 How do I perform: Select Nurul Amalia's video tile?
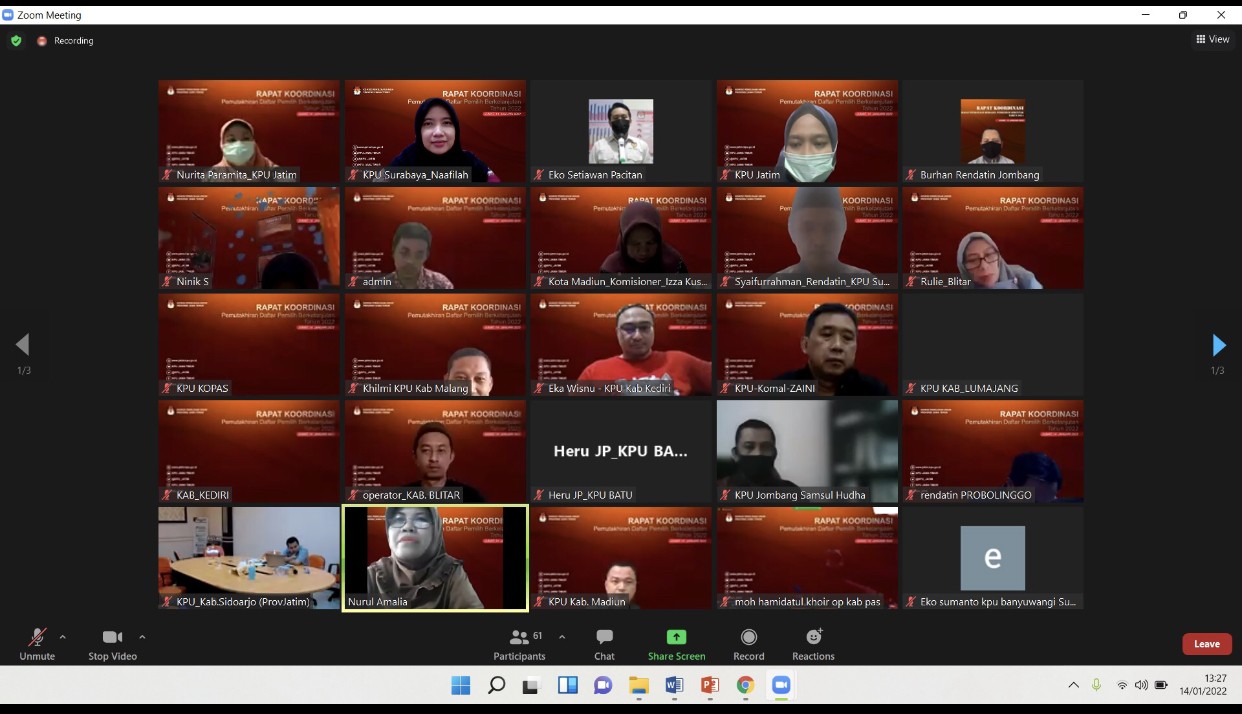(x=435, y=557)
